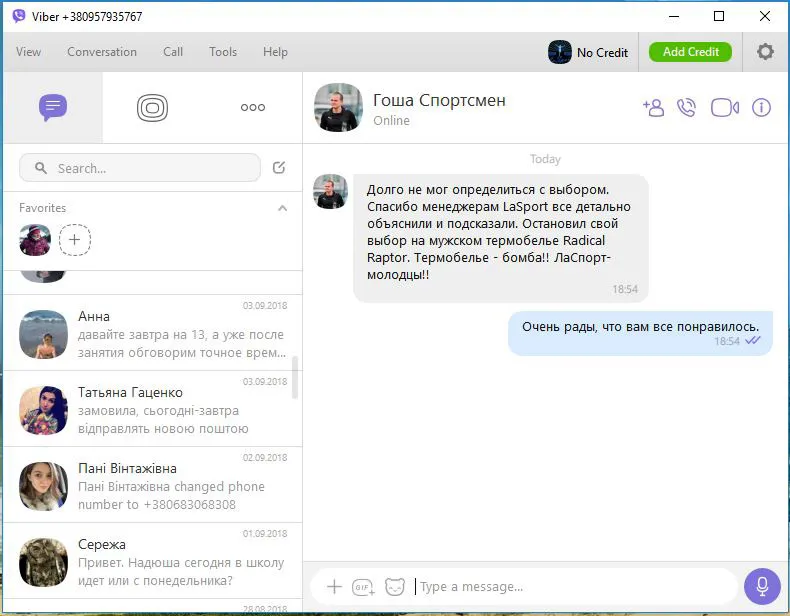Screen dimensions: 790x616
Task: Focus the Search conversations field
Action: click(x=140, y=168)
